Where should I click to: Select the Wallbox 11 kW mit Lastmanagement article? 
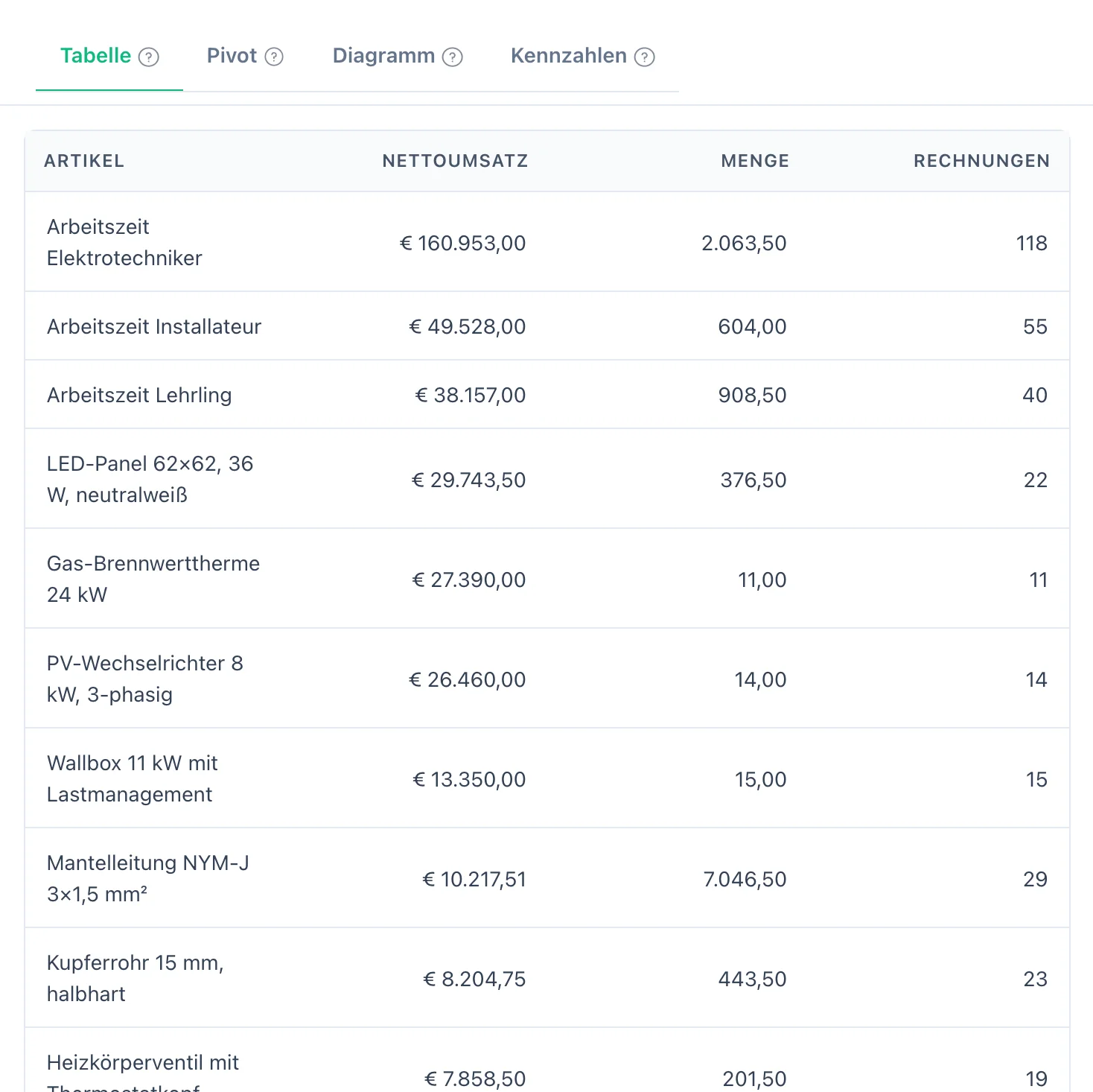click(133, 778)
